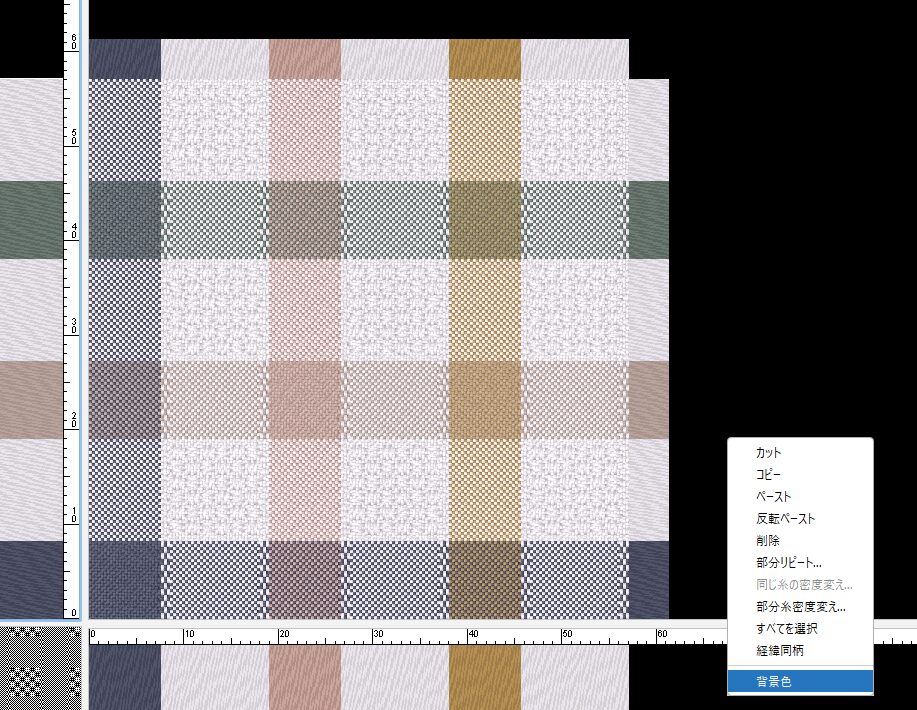Pick the brown weft stripe in left yarn bar
Screen dimensions: 917x710
pyautogui.click(x=32, y=399)
